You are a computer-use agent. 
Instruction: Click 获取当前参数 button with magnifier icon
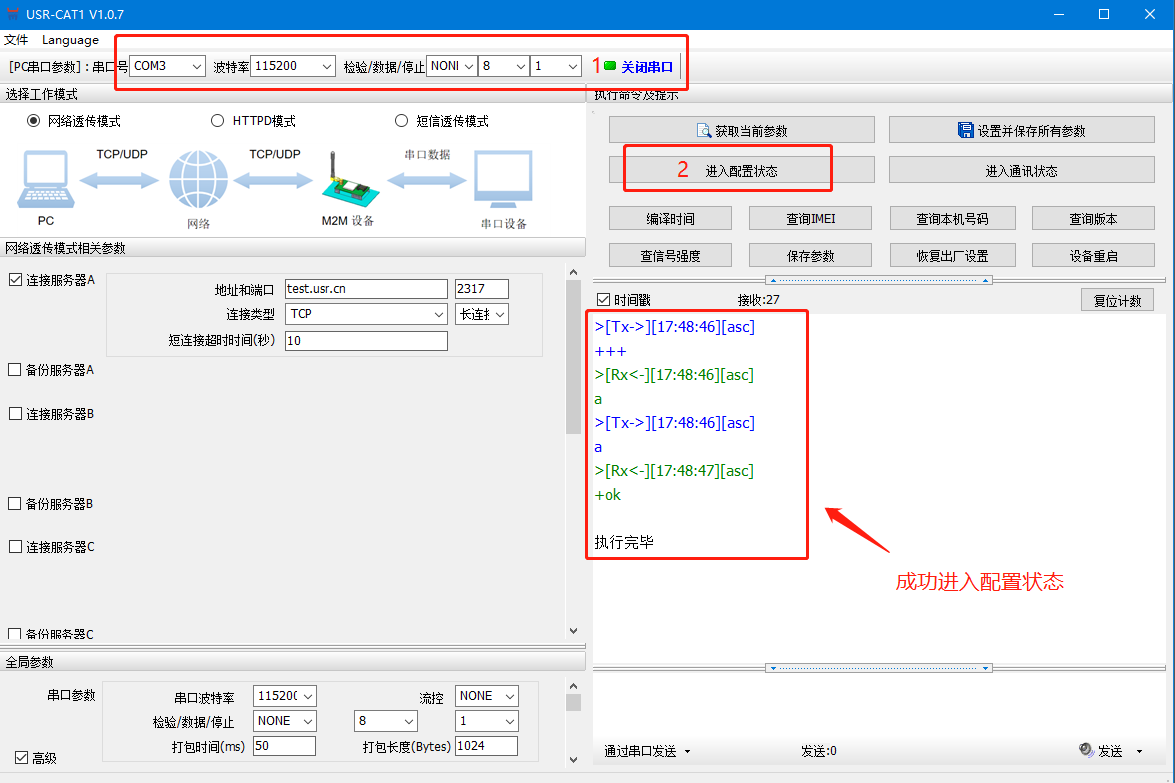click(741, 130)
